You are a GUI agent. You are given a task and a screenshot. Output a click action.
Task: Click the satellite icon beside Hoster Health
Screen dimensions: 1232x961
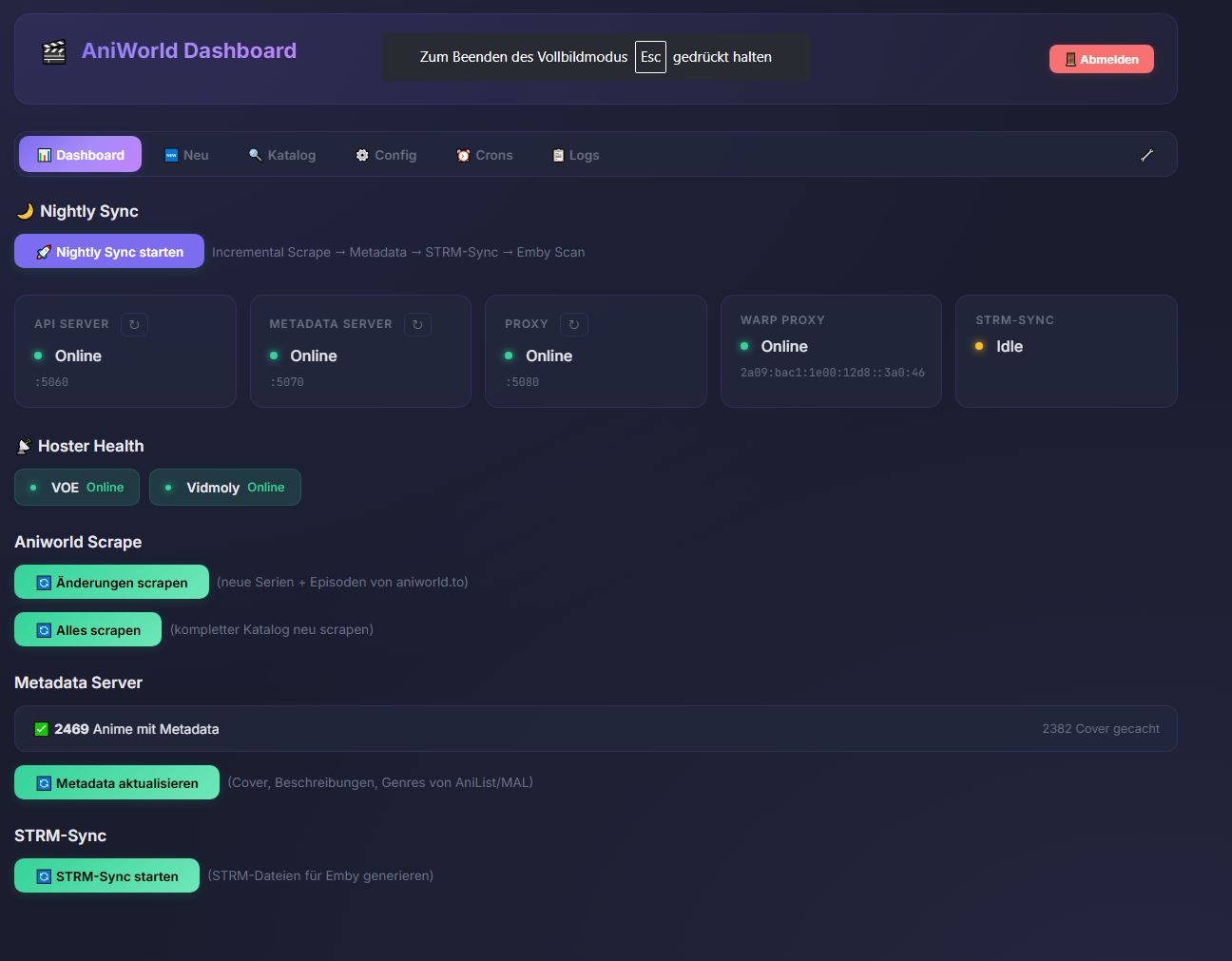point(24,447)
